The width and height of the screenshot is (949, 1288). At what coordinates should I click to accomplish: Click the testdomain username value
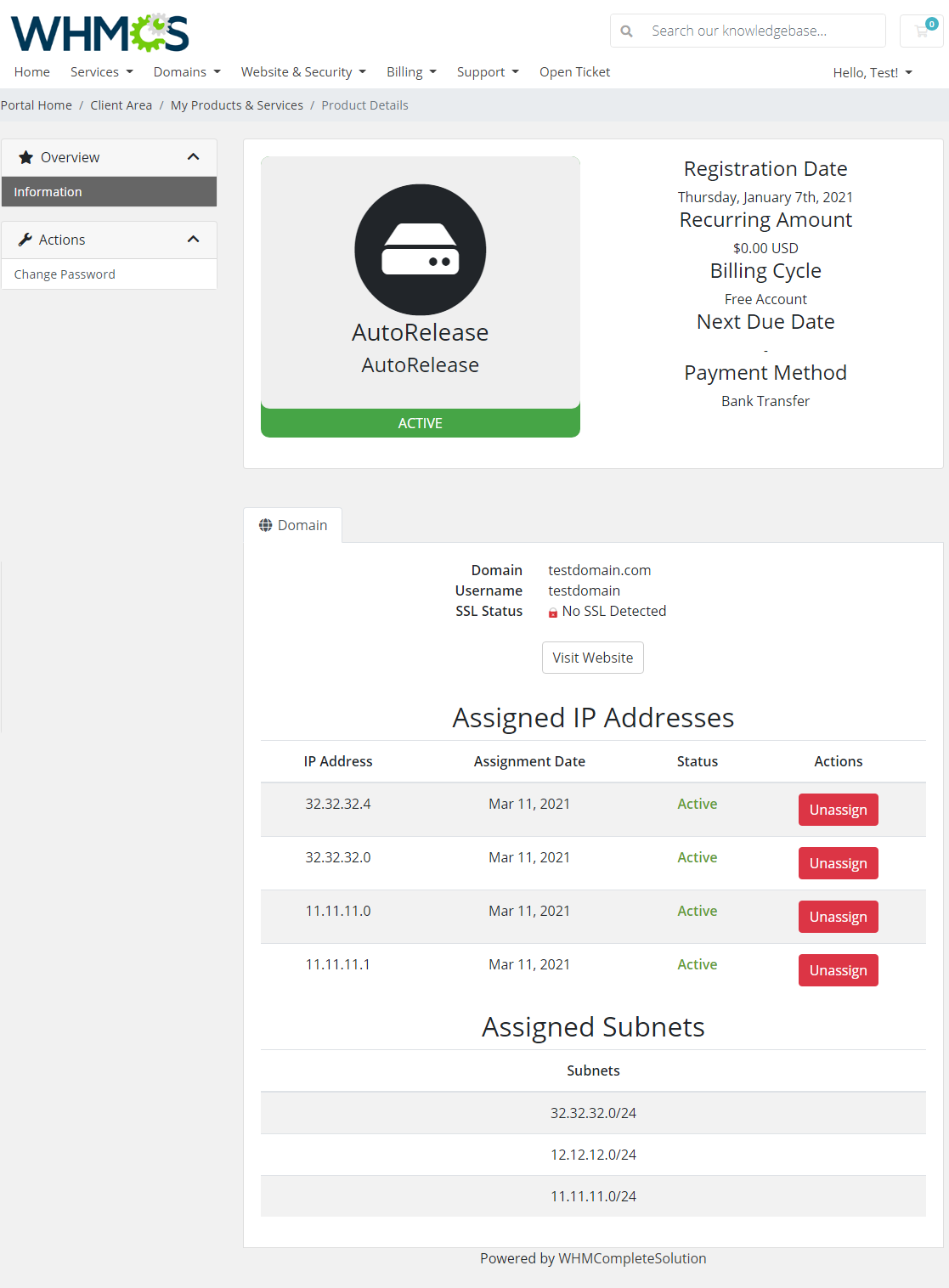tap(585, 590)
